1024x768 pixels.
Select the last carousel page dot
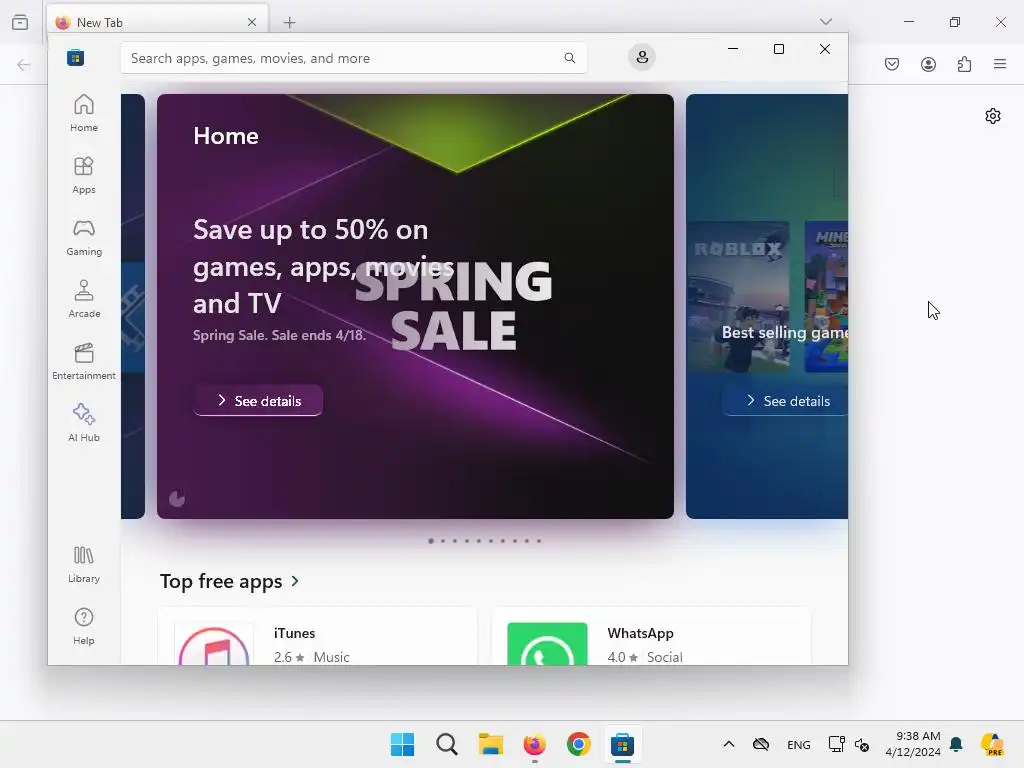click(539, 541)
